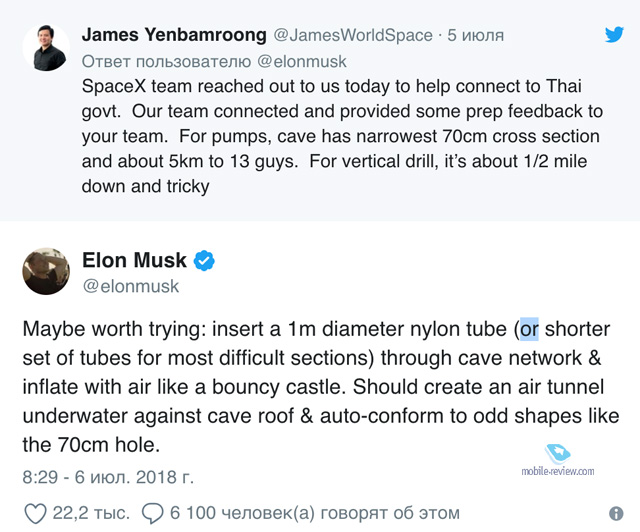Open the Elon Musk display name
Viewport: 640px width, 532px height.
[x=134, y=260]
